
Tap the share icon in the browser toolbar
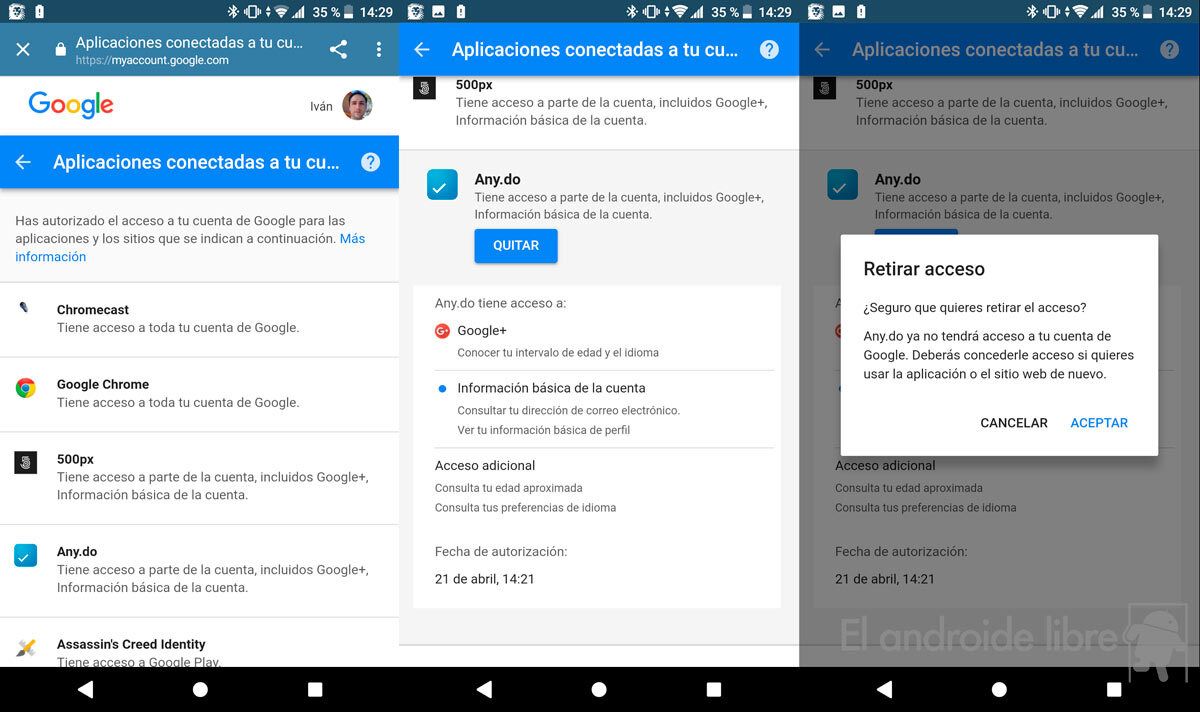338,50
